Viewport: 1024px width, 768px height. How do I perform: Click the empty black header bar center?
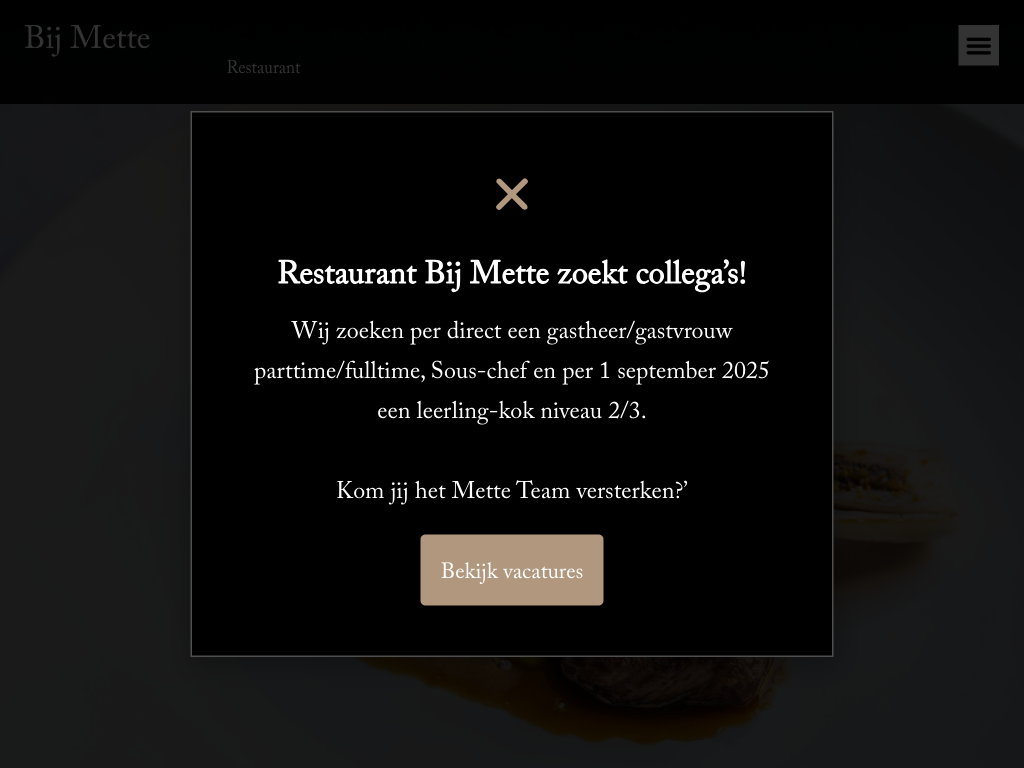[600, 50]
